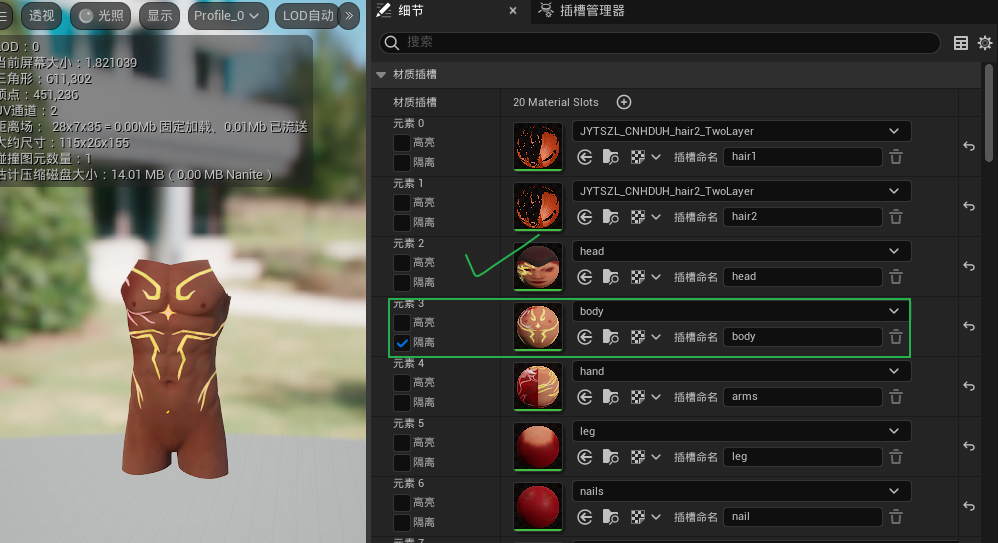Image resolution: width=998 pixels, height=543 pixels.
Task: Click the hand material thumbnail
Action: pyautogui.click(x=538, y=386)
